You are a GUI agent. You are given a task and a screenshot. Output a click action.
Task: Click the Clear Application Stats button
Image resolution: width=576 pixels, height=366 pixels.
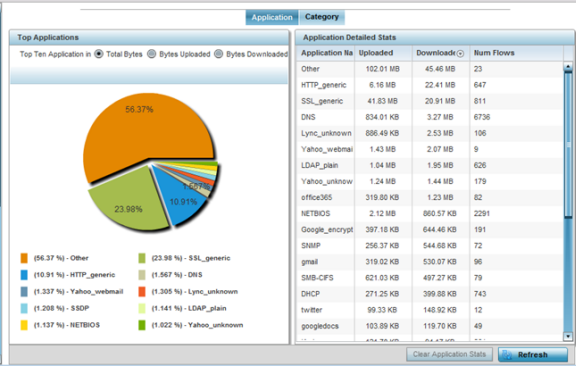tap(449, 354)
